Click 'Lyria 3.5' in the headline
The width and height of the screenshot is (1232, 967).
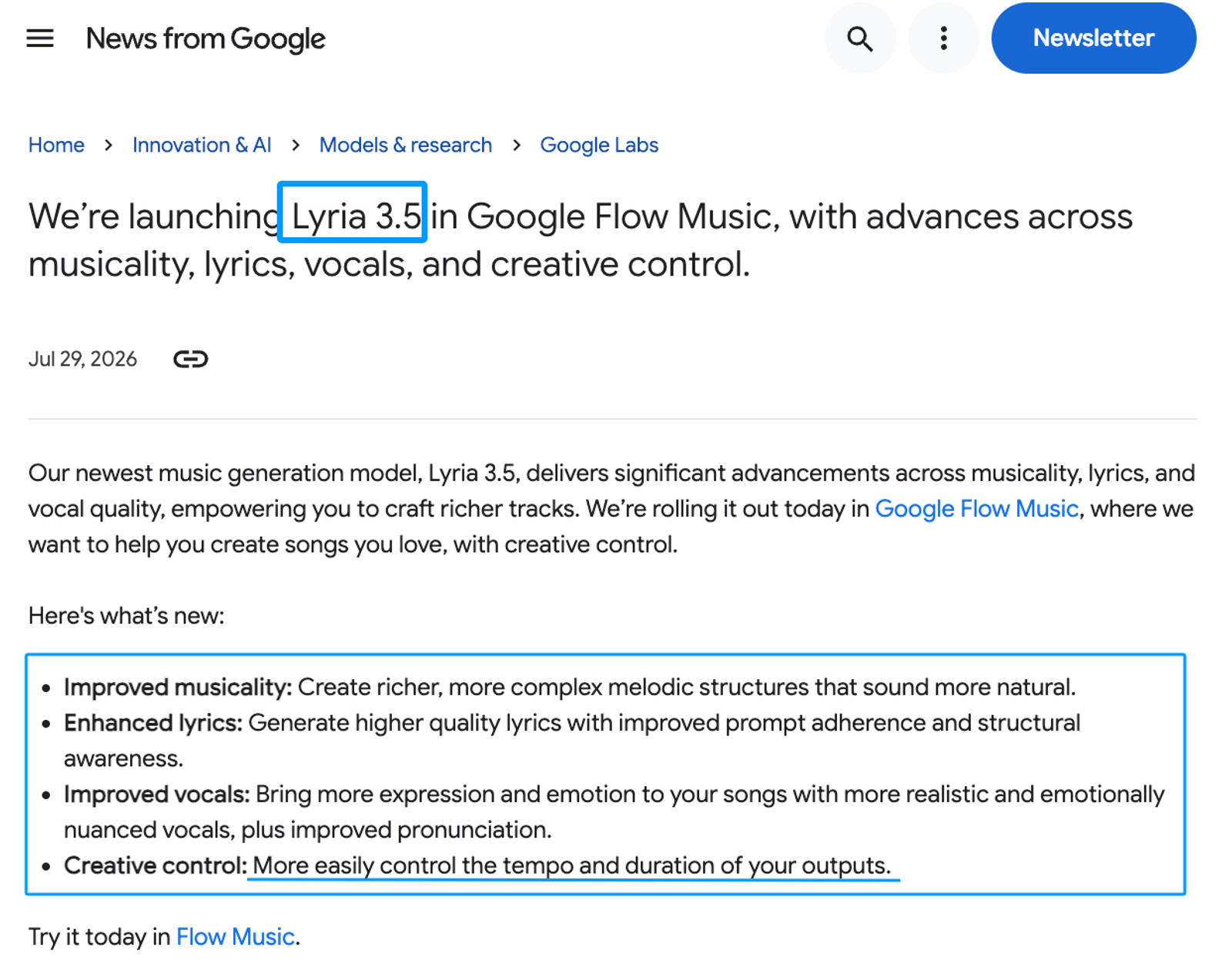click(x=357, y=216)
